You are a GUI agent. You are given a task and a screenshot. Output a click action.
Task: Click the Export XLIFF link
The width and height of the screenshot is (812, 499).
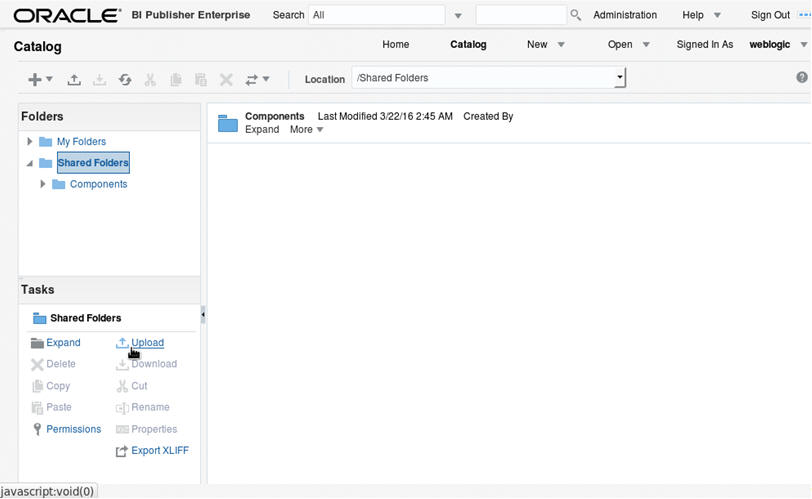tap(160, 451)
